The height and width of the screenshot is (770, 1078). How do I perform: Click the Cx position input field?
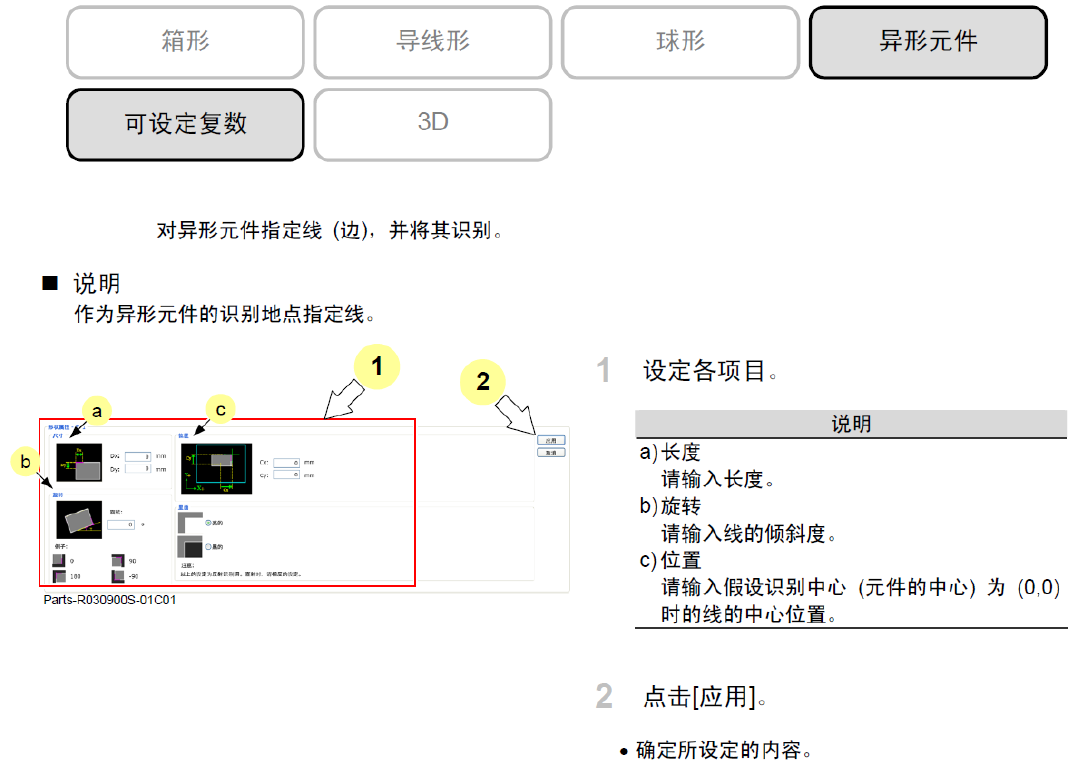(x=286, y=463)
